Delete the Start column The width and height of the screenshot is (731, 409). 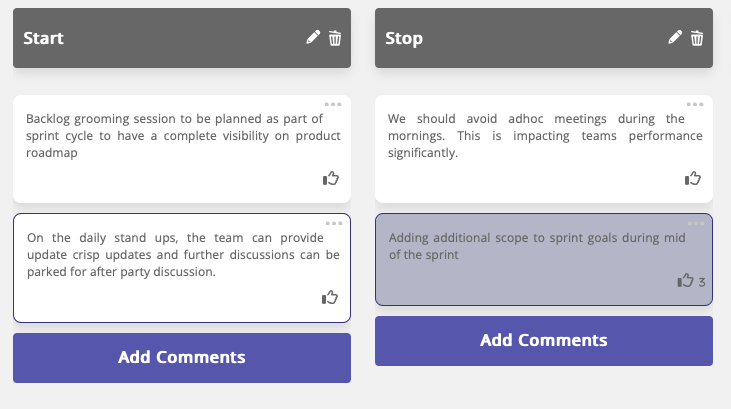pyautogui.click(x=335, y=38)
